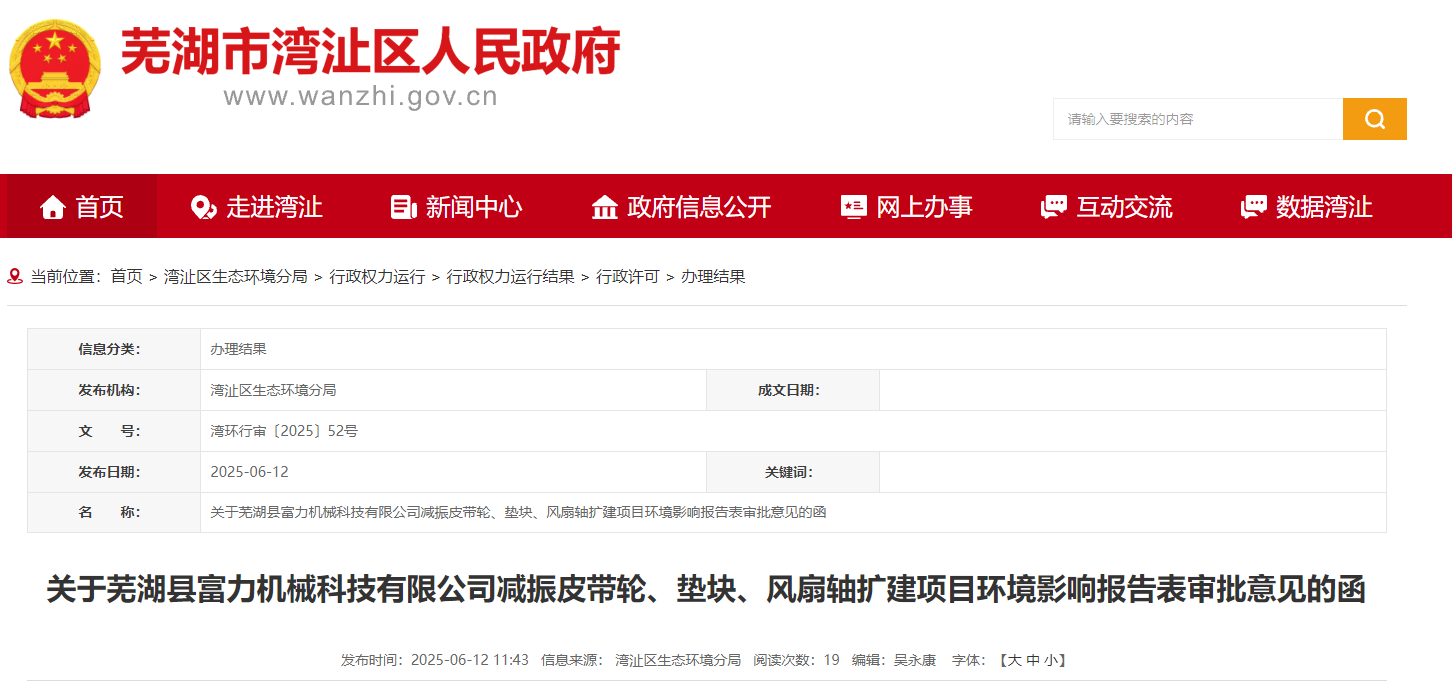
Task: Open the 新闻中心 navigation menu
Action: pyautogui.click(x=473, y=207)
